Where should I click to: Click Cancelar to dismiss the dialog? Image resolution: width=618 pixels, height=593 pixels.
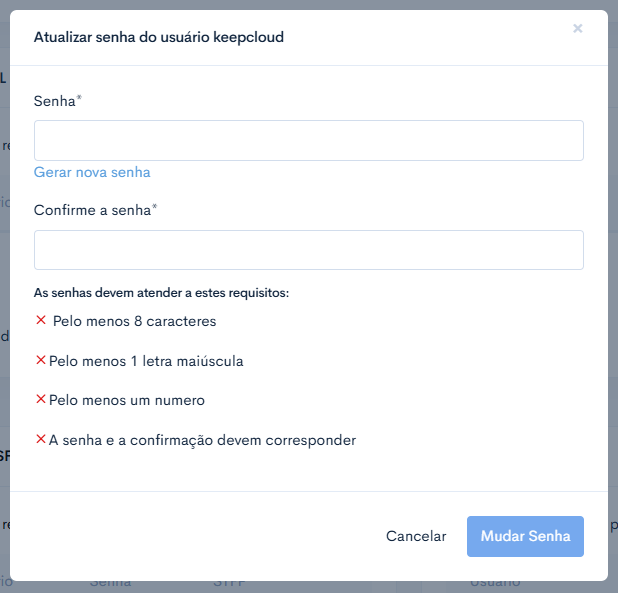point(416,536)
